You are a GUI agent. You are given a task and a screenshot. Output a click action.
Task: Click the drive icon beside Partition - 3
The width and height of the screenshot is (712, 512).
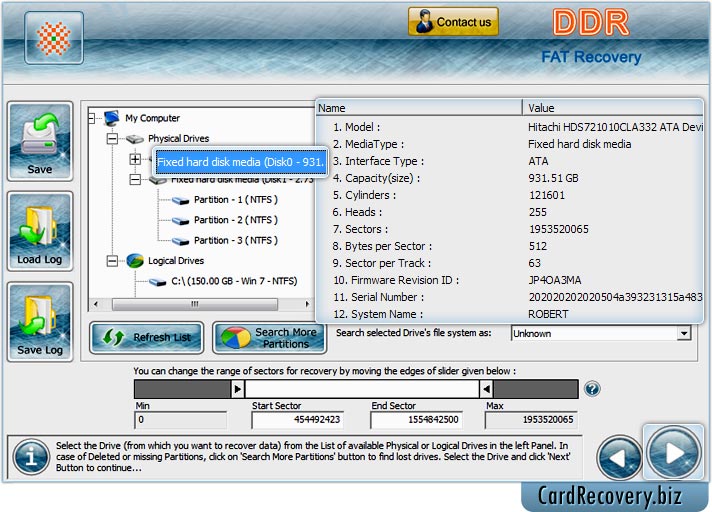coord(181,241)
